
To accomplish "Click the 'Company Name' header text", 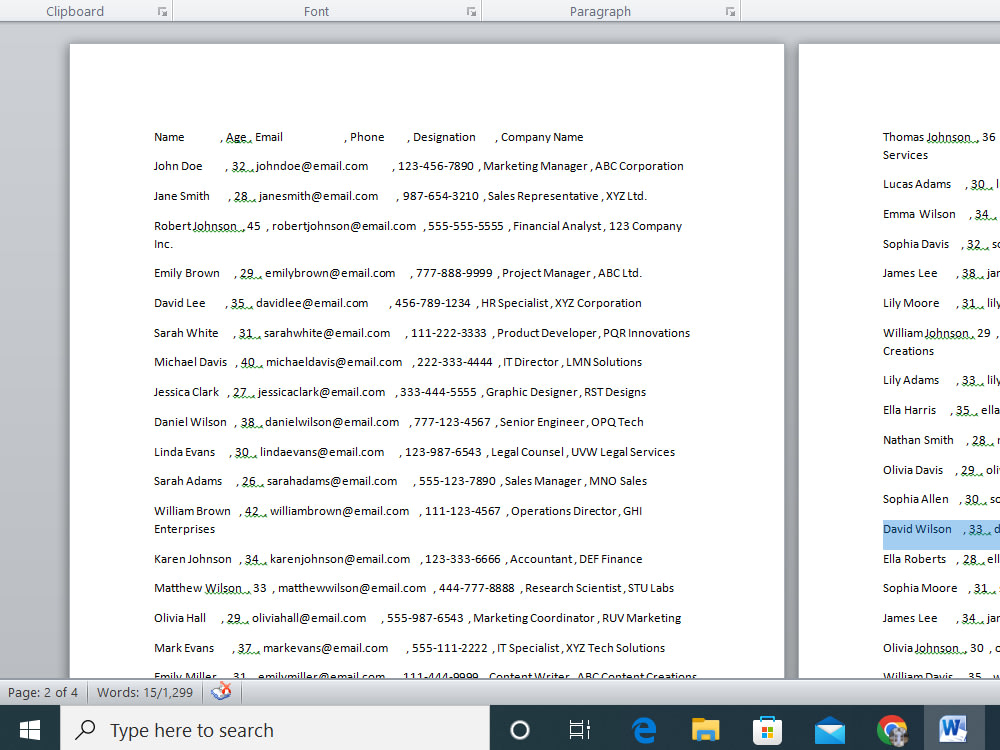I will pos(542,137).
